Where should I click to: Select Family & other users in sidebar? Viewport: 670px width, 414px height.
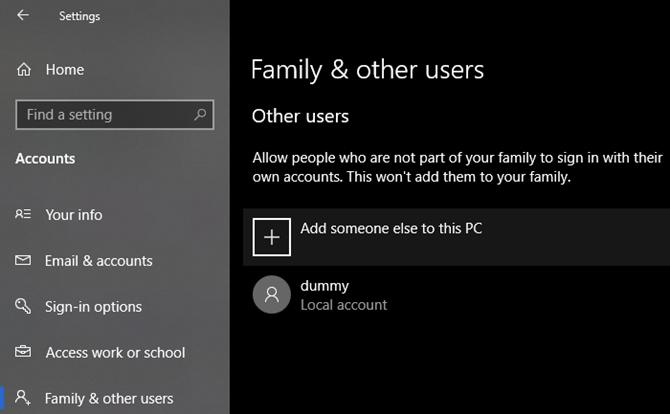pos(109,398)
